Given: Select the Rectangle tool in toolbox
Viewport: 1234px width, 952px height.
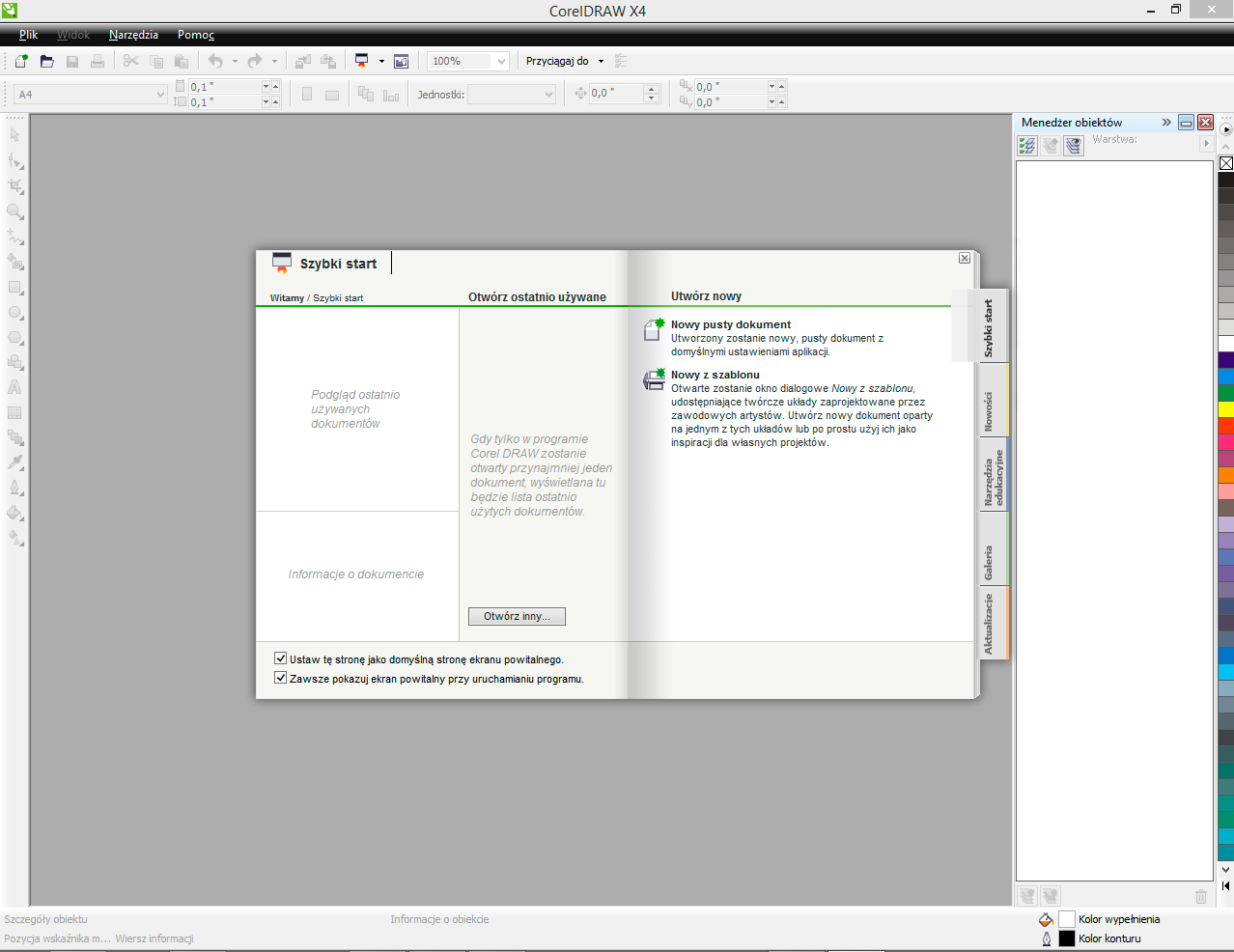Looking at the screenshot, I should coord(15,287).
